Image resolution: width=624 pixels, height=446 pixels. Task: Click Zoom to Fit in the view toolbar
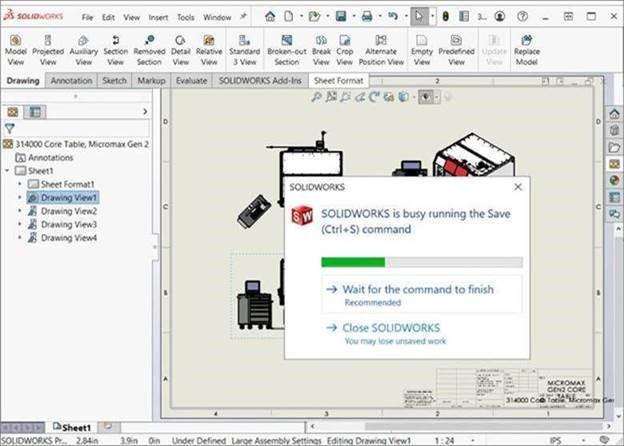(x=316, y=97)
